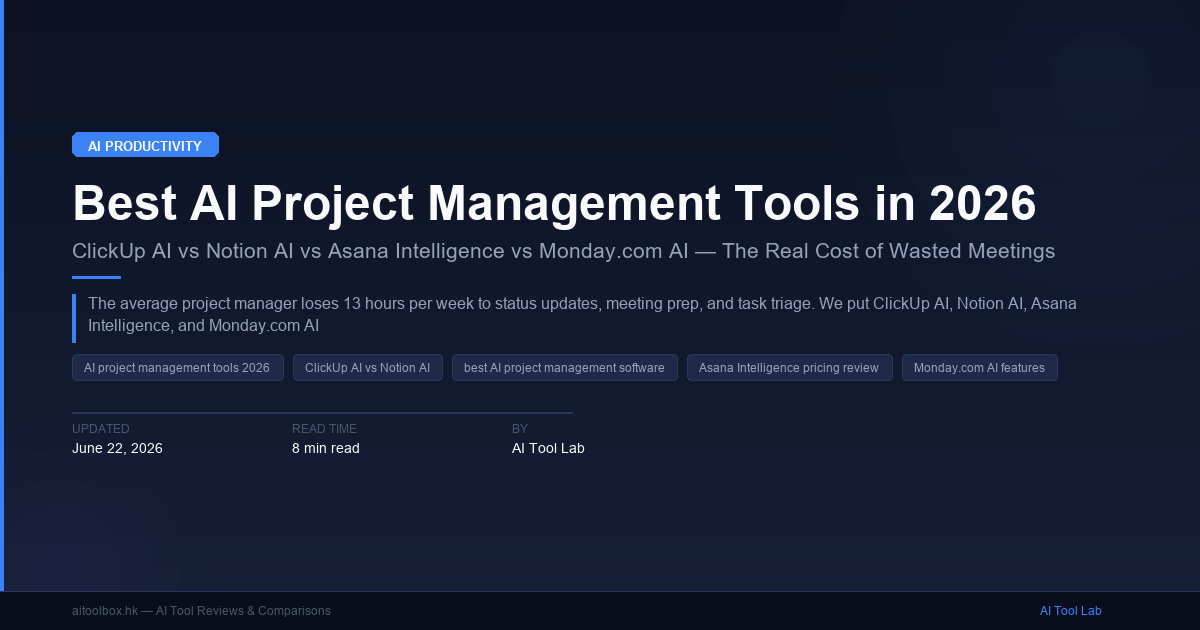1200x630 pixels.
Task: Click the author name "AI Tool Lab" under BY
Action: click(548, 448)
